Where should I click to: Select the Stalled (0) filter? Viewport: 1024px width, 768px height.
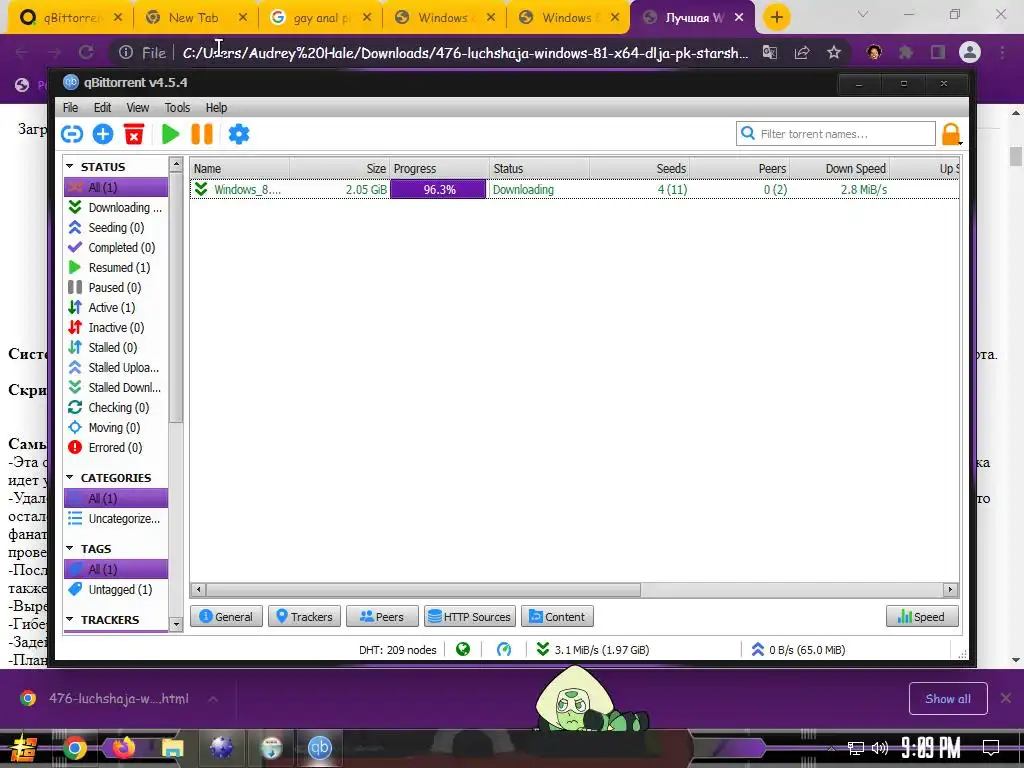pos(116,347)
